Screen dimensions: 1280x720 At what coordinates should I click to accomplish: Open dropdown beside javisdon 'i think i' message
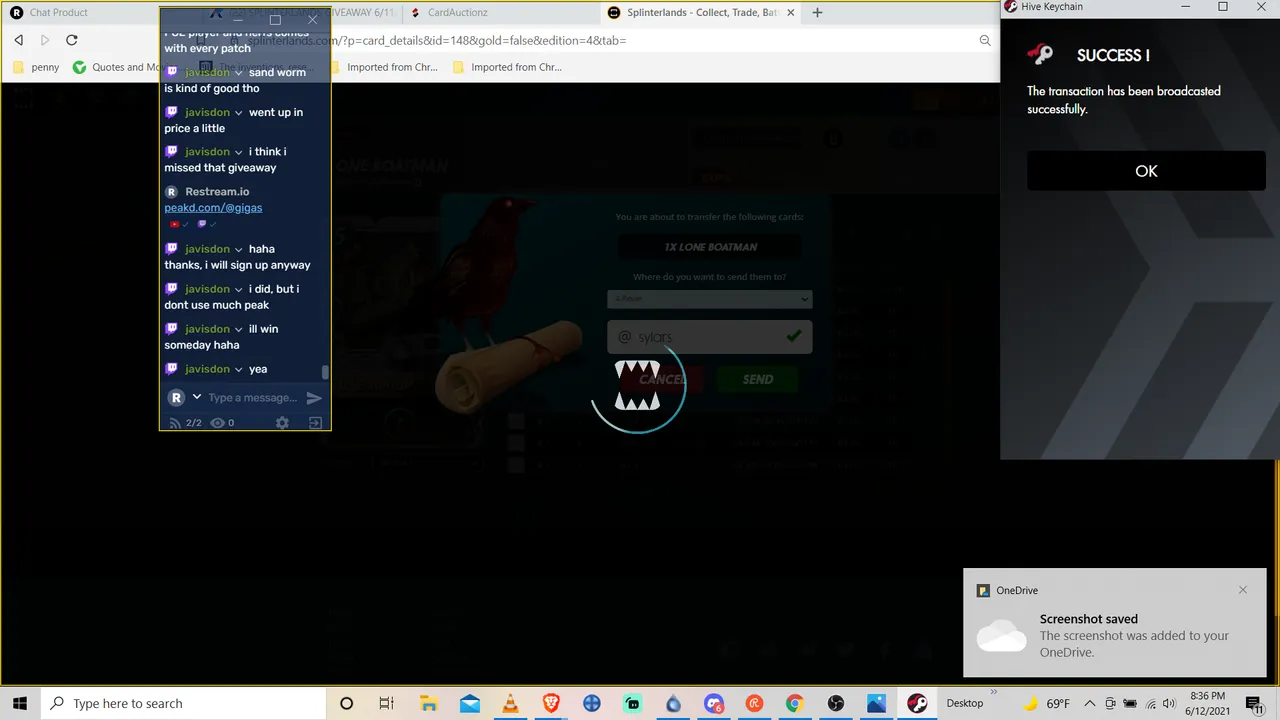click(238, 152)
